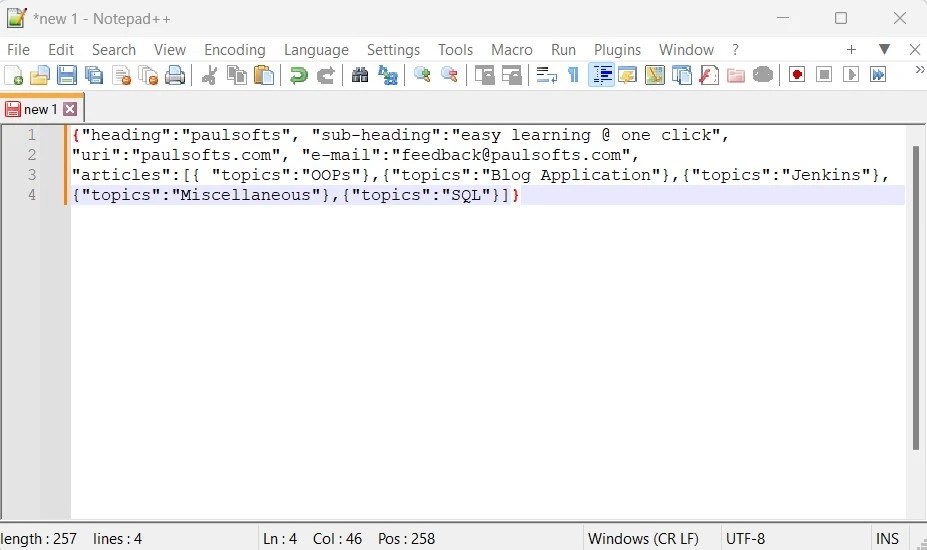
Task: Redo with the gray arrow icon
Action: tap(326, 75)
